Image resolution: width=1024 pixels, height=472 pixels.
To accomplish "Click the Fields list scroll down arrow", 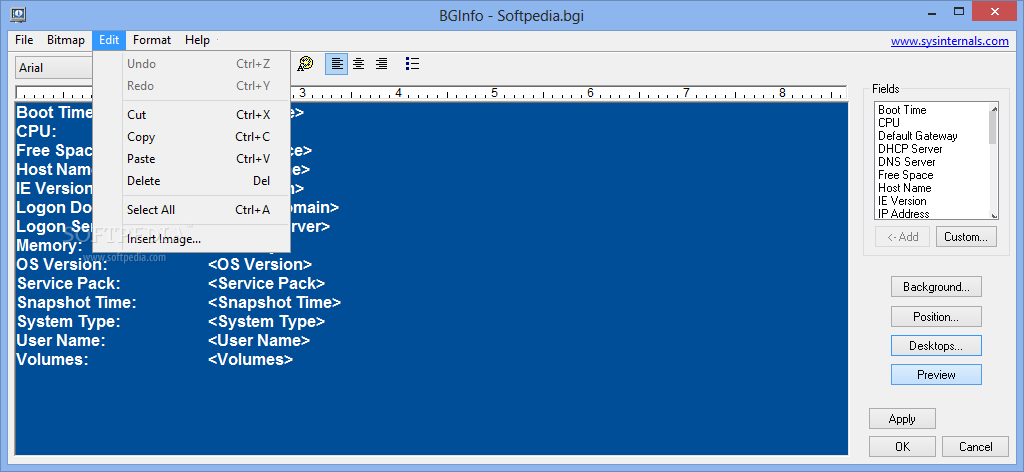I will (x=994, y=215).
